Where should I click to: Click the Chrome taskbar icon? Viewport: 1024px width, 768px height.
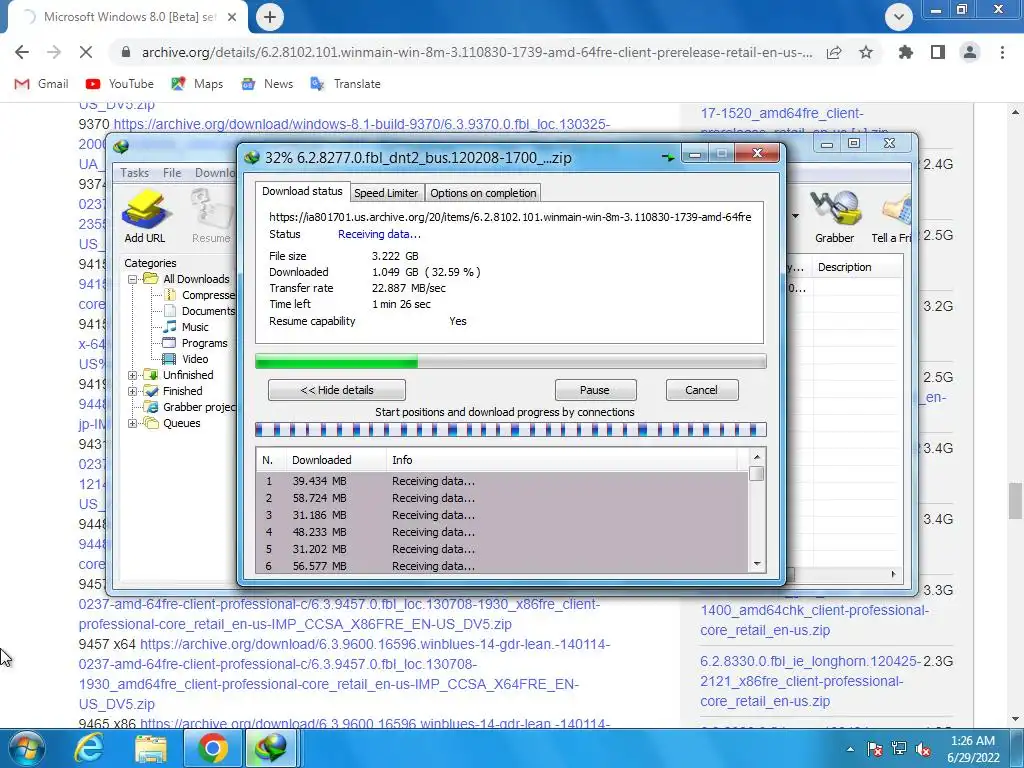pos(212,748)
